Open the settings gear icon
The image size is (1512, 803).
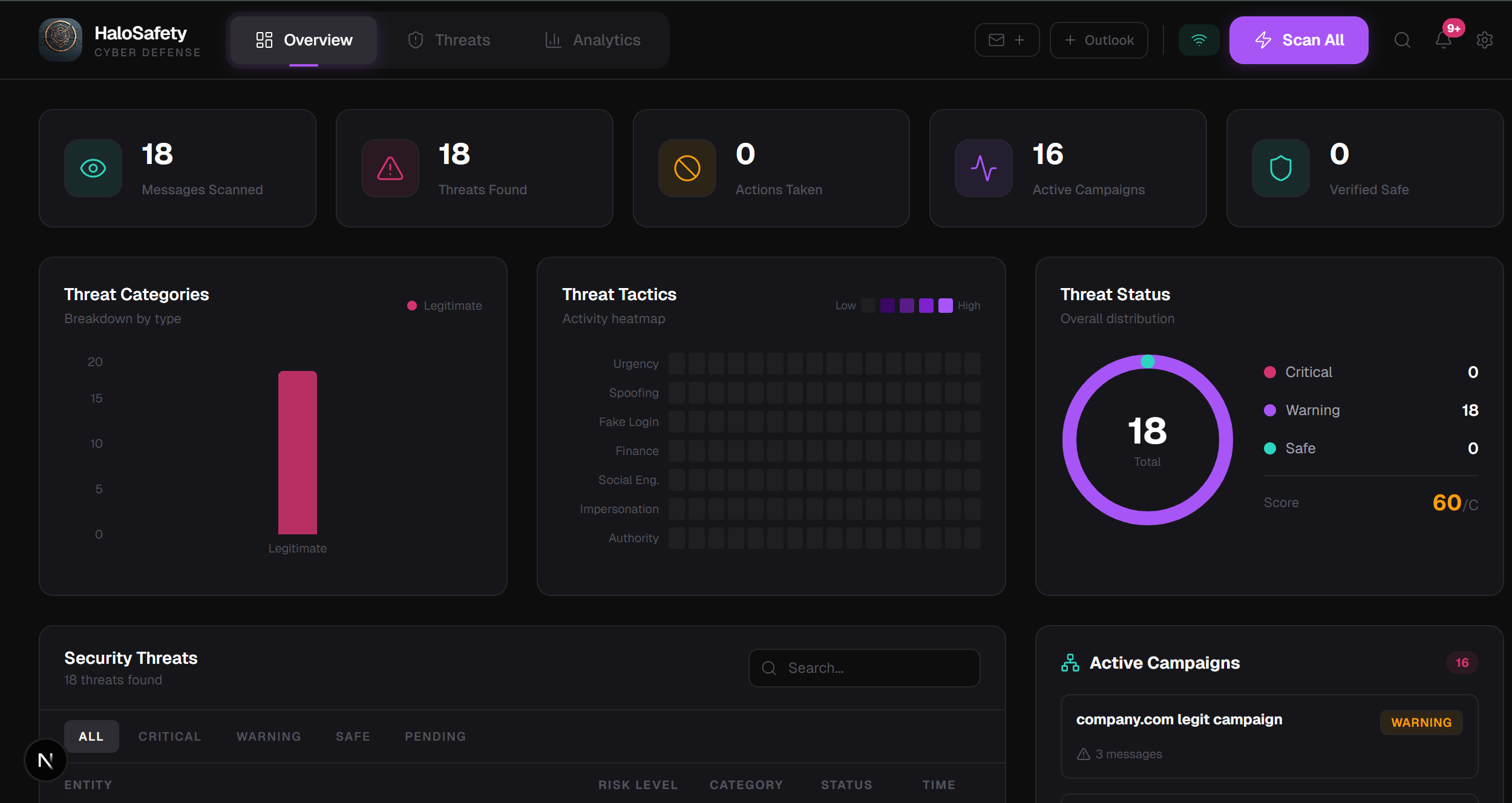(1484, 40)
